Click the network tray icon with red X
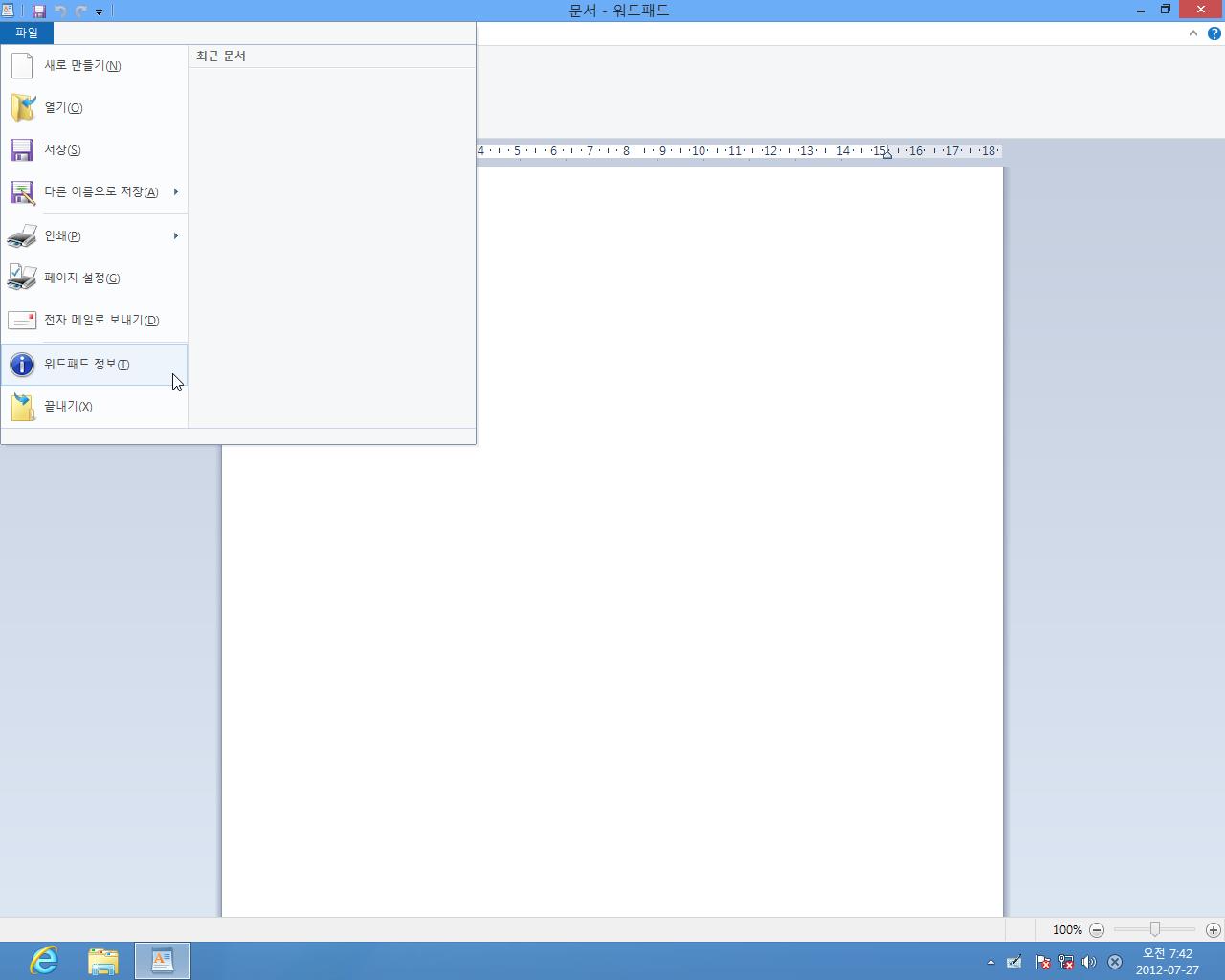1225x980 pixels. pyautogui.click(x=1066, y=962)
